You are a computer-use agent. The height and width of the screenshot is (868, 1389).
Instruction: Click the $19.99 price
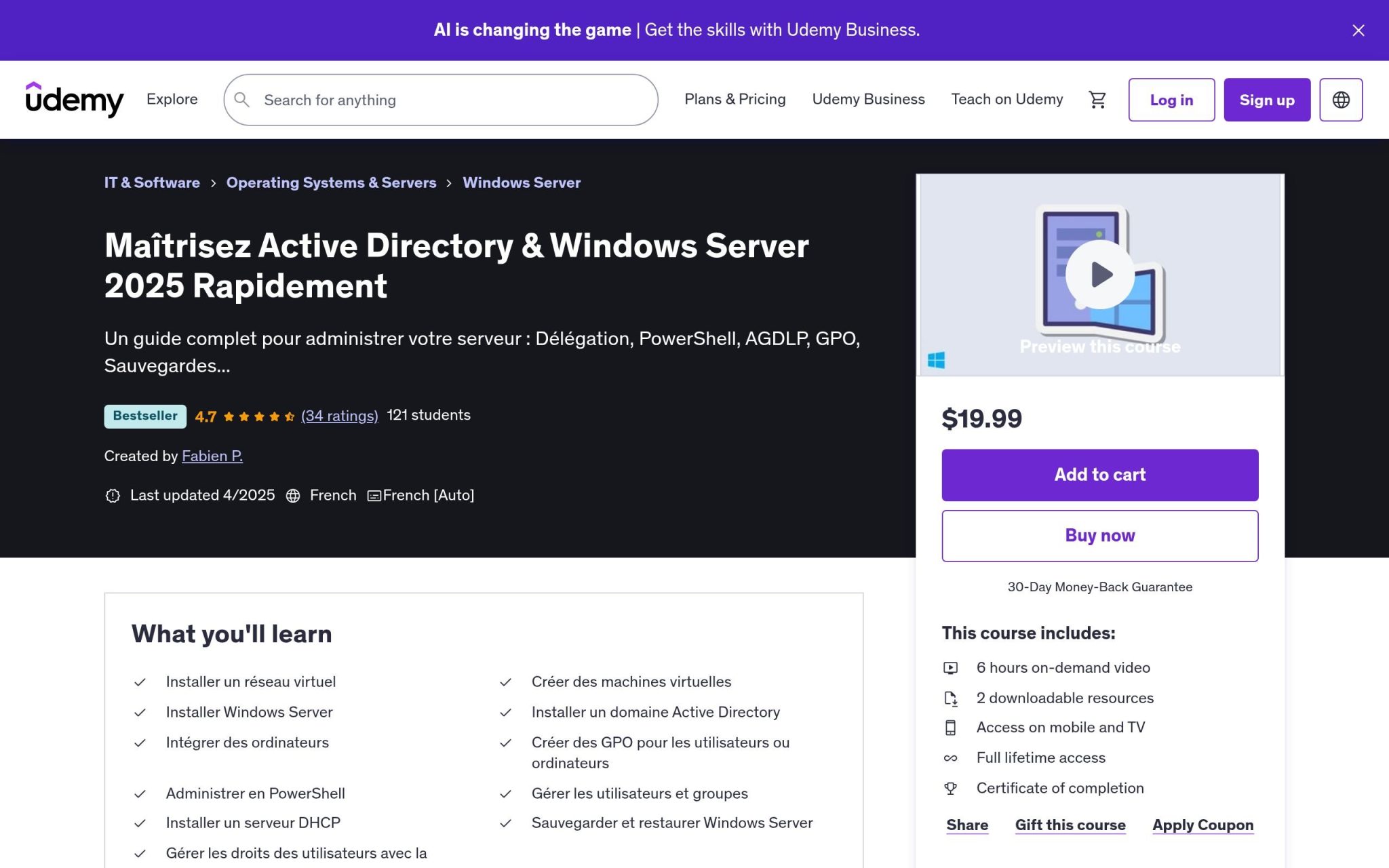(981, 418)
